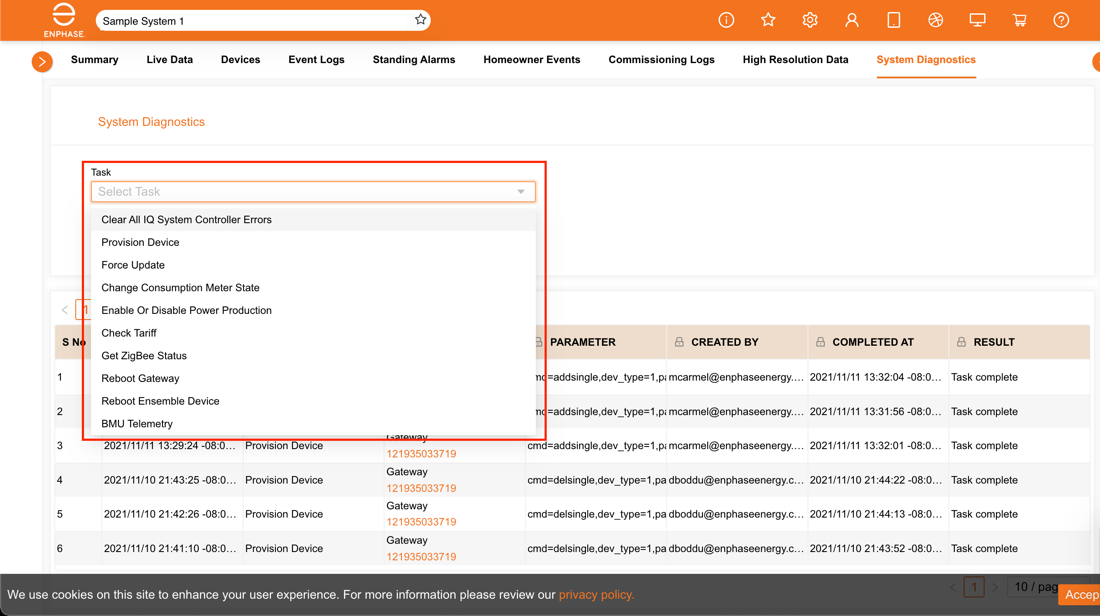
Task: Click the info icon in the top bar
Action: pyautogui.click(x=726, y=19)
